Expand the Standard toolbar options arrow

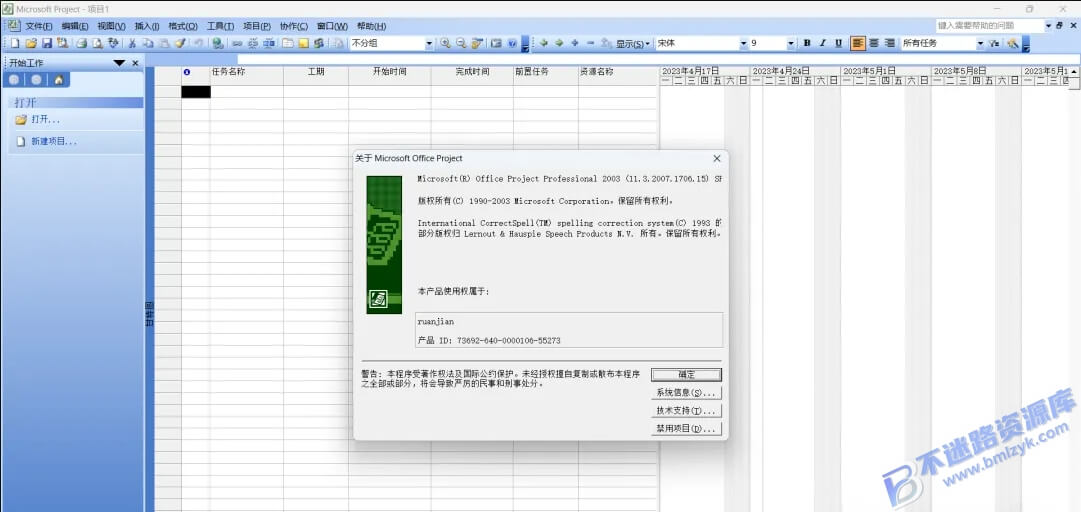click(x=525, y=43)
